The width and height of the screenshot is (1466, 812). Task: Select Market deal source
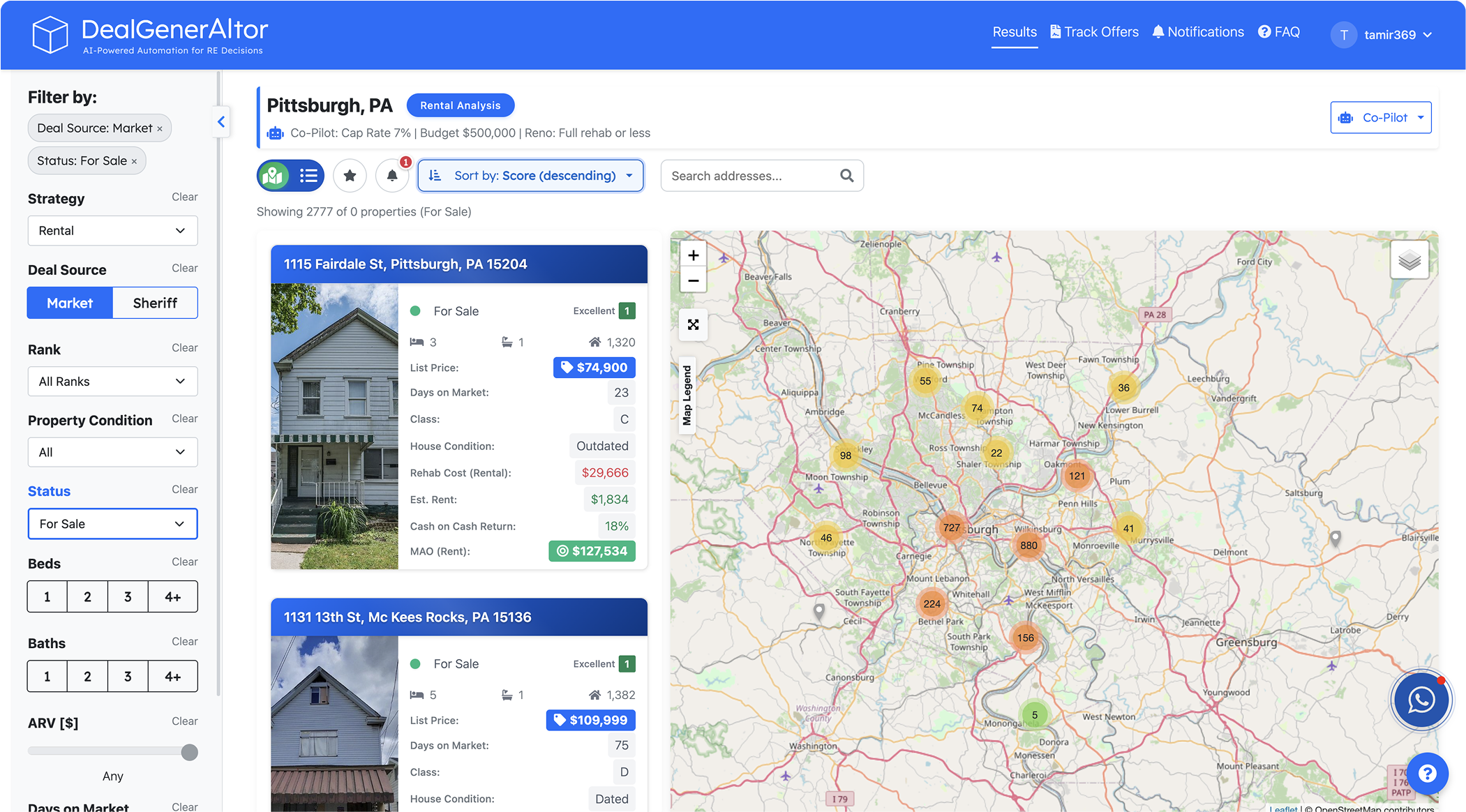click(x=70, y=303)
